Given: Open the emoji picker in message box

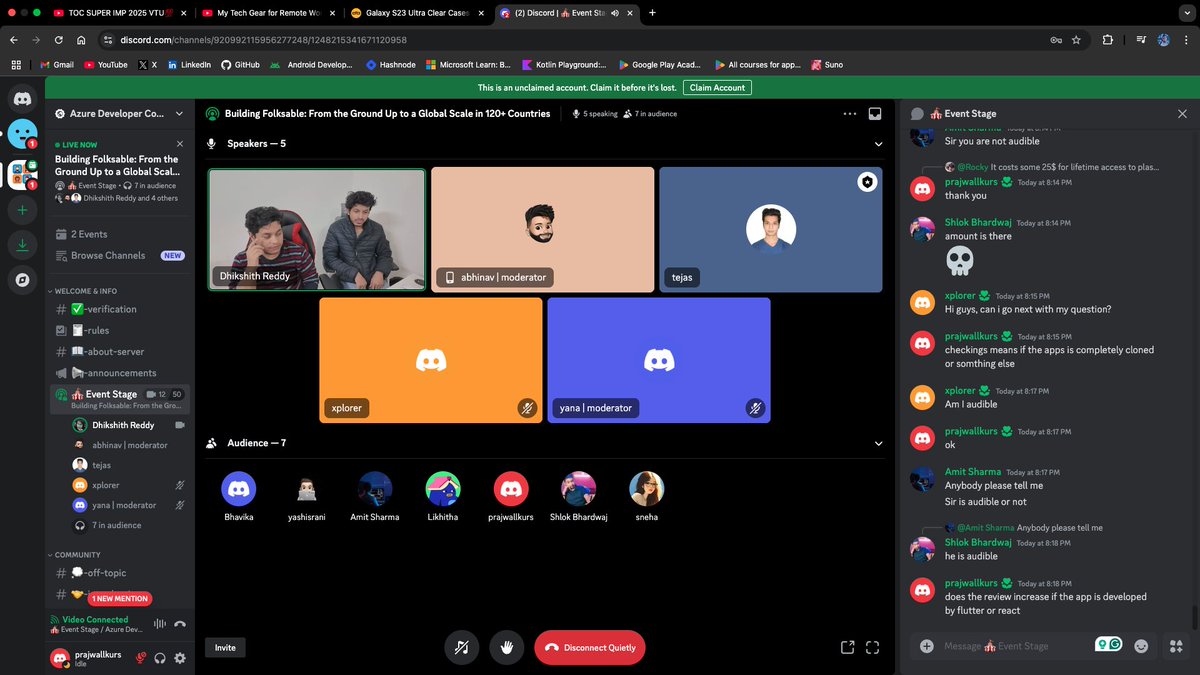Looking at the screenshot, I should coord(1141,646).
